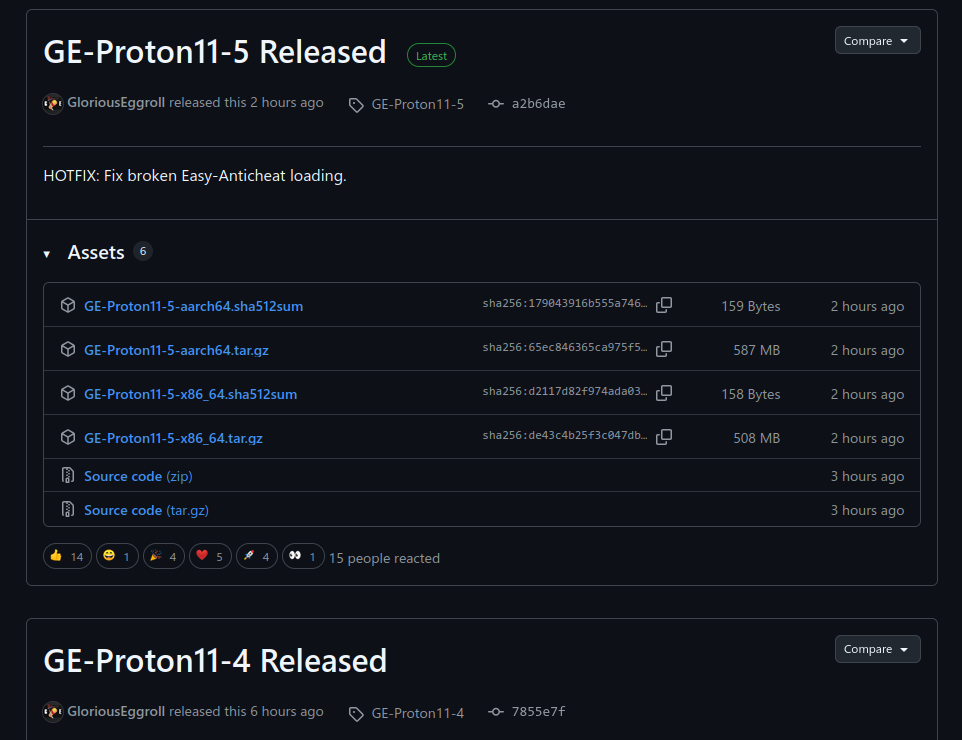Viewport: 962px width, 740px height.
Task: Click the '159 Bytes' size text
Action: [x=751, y=306]
